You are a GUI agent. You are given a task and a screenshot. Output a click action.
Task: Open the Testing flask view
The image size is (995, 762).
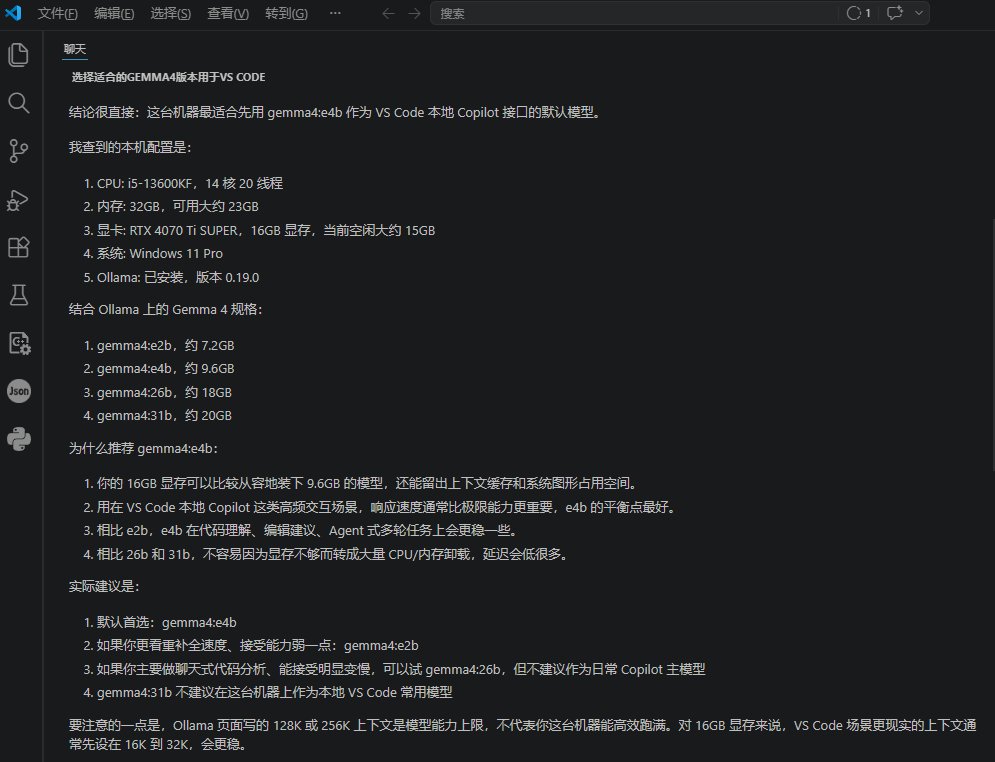tap(18, 295)
